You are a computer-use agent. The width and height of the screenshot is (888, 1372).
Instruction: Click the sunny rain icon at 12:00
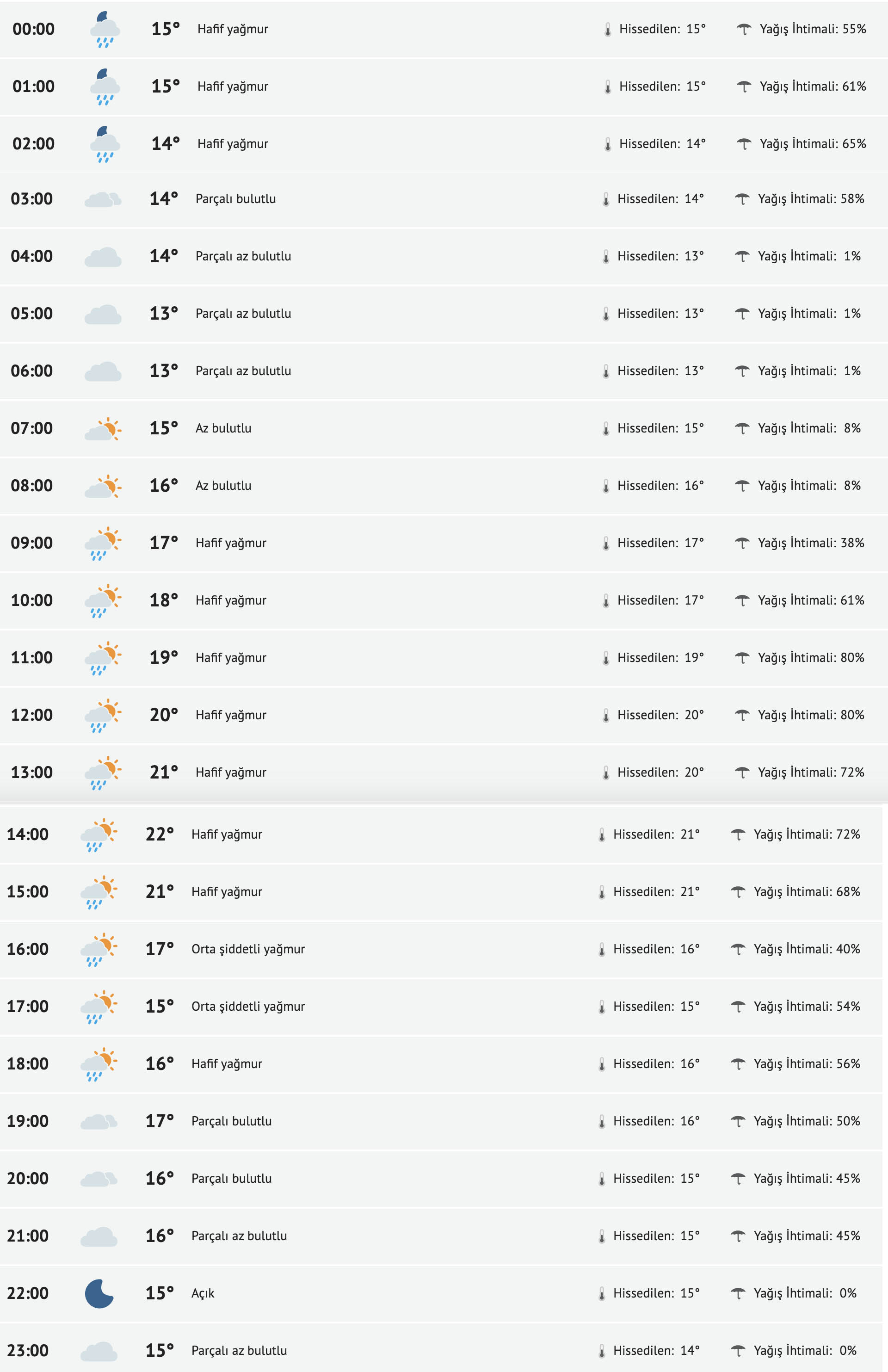(103, 716)
